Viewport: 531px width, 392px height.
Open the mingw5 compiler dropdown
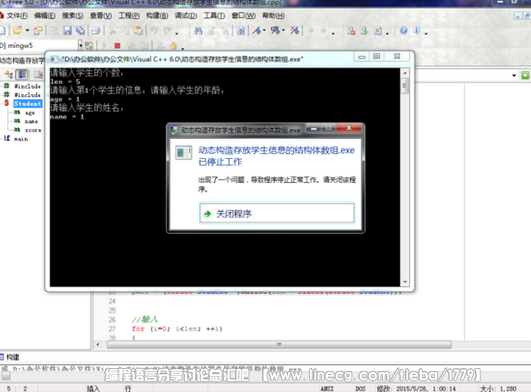(80, 45)
